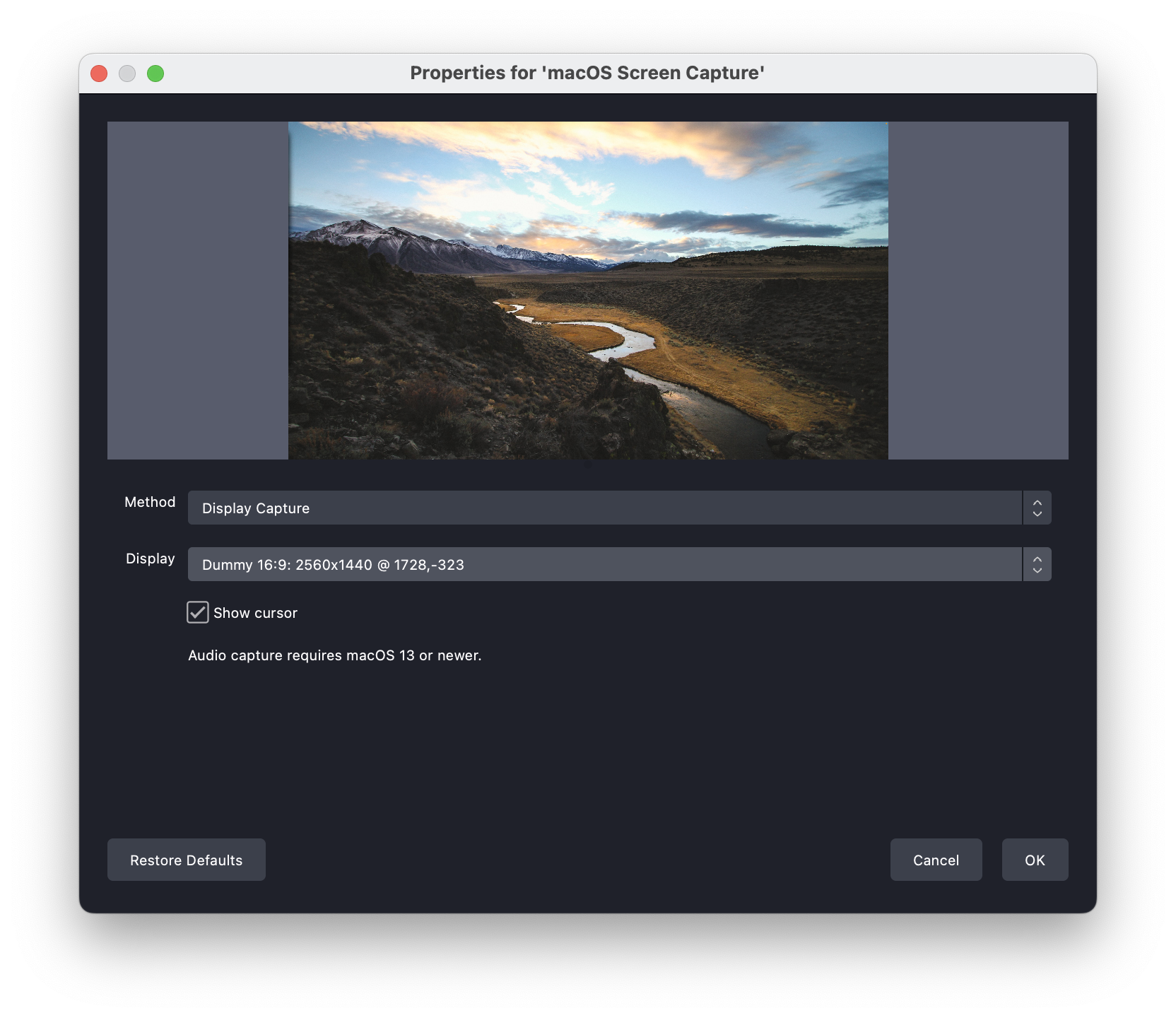Dismiss dialog using Cancel button
This screenshot has height=1018, width=1176.
click(936, 860)
